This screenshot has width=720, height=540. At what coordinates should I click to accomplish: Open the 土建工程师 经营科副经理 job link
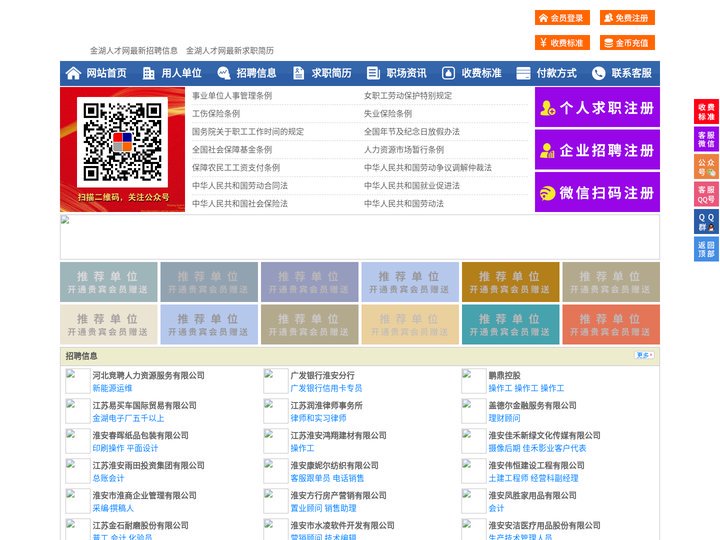[533, 478]
